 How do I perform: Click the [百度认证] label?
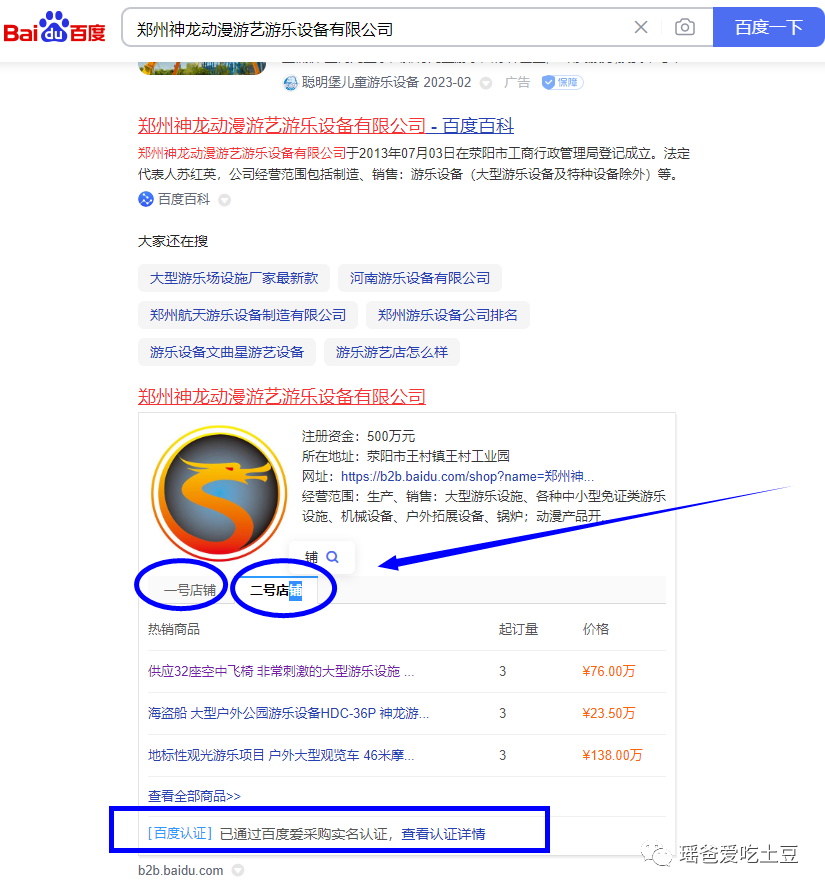pyautogui.click(x=180, y=834)
